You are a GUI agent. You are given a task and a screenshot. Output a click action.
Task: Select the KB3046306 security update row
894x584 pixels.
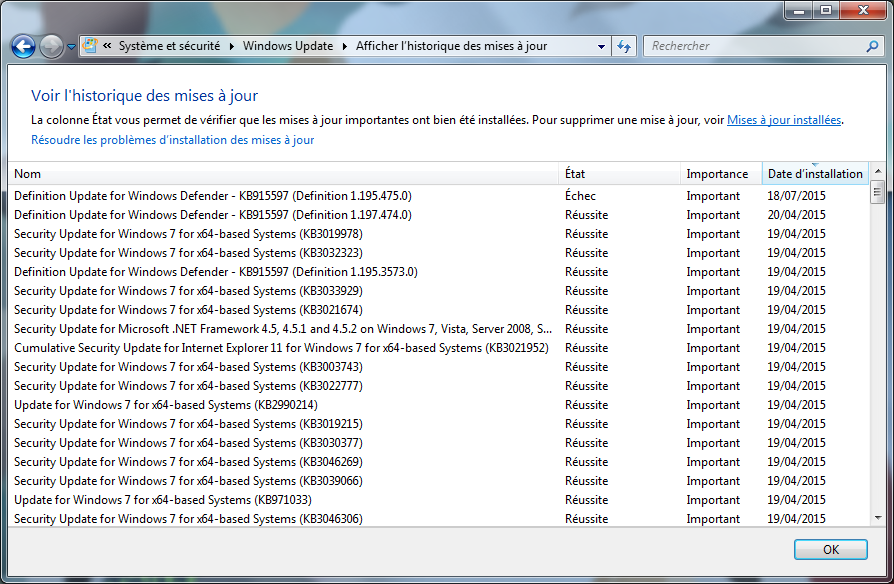point(439,519)
